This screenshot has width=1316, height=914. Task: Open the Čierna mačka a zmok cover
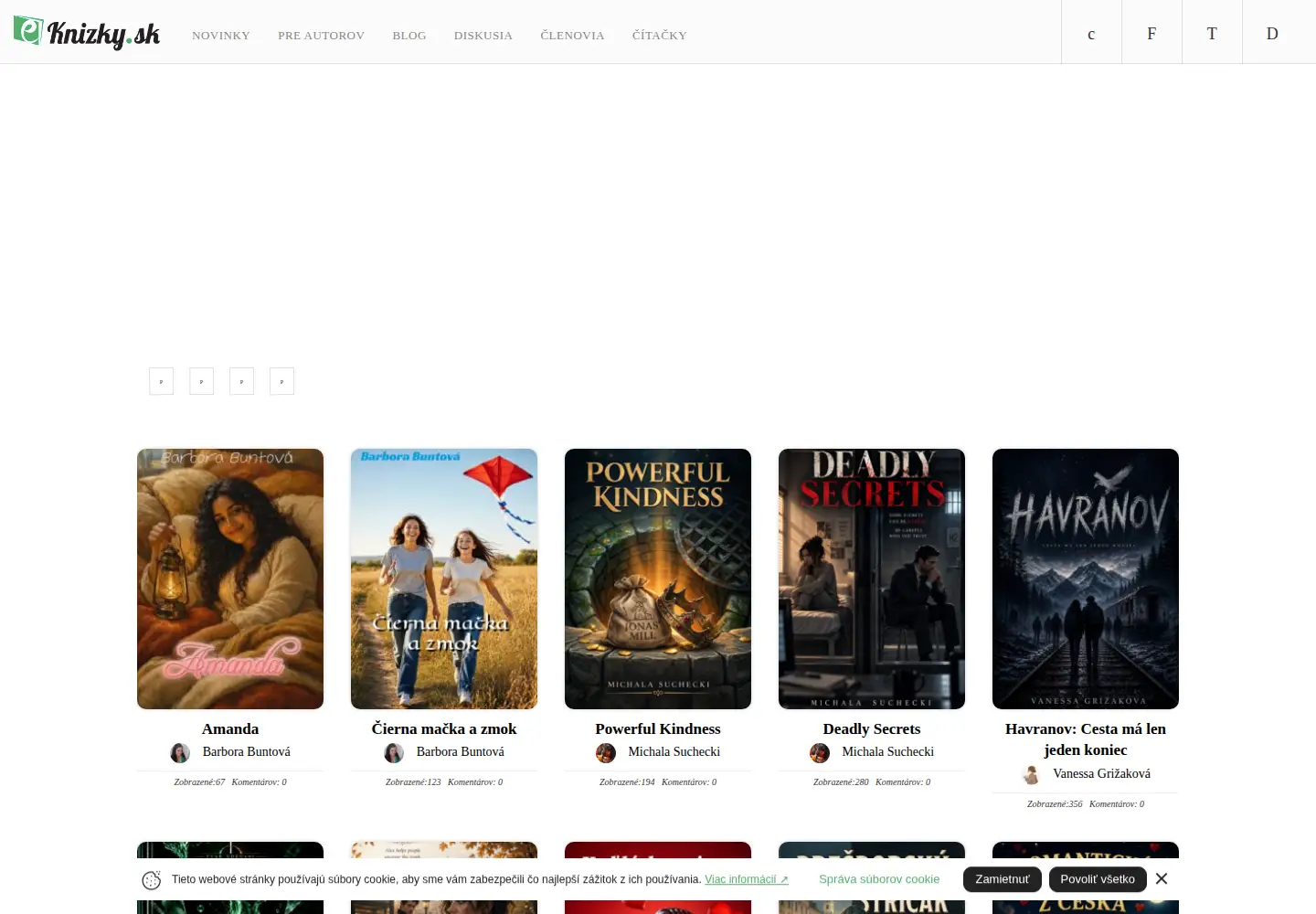444,579
